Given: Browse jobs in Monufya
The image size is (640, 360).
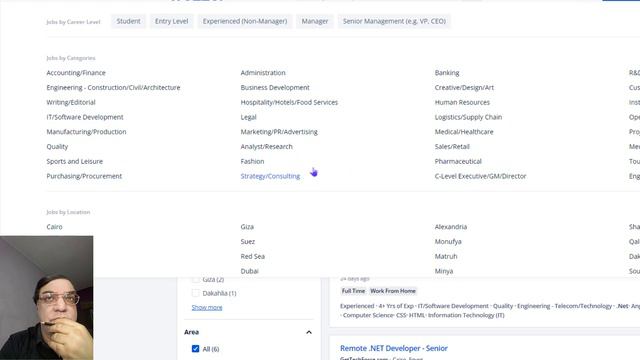Looking at the screenshot, I should (x=448, y=241).
